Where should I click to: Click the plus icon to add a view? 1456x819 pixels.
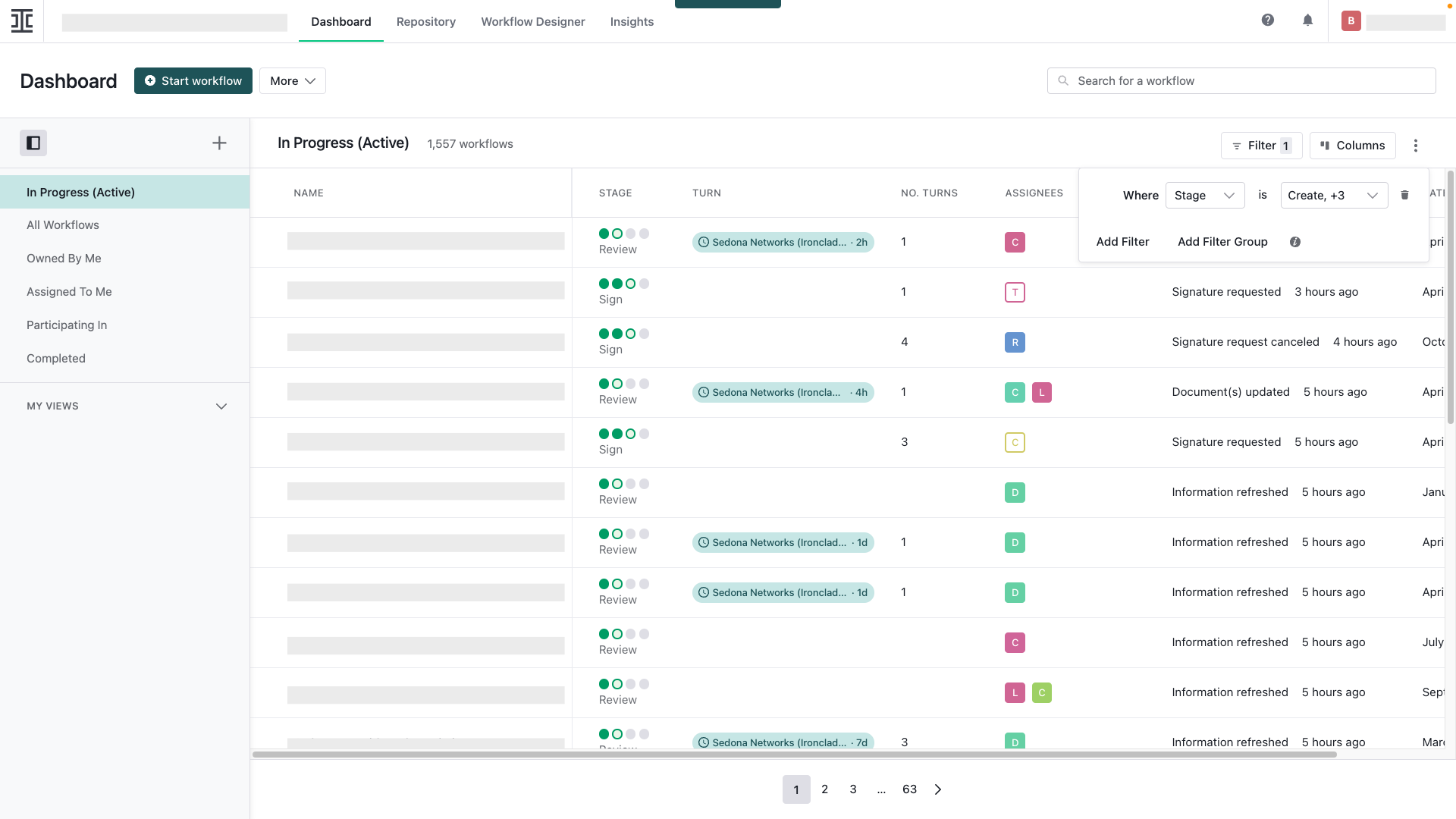[x=219, y=143]
